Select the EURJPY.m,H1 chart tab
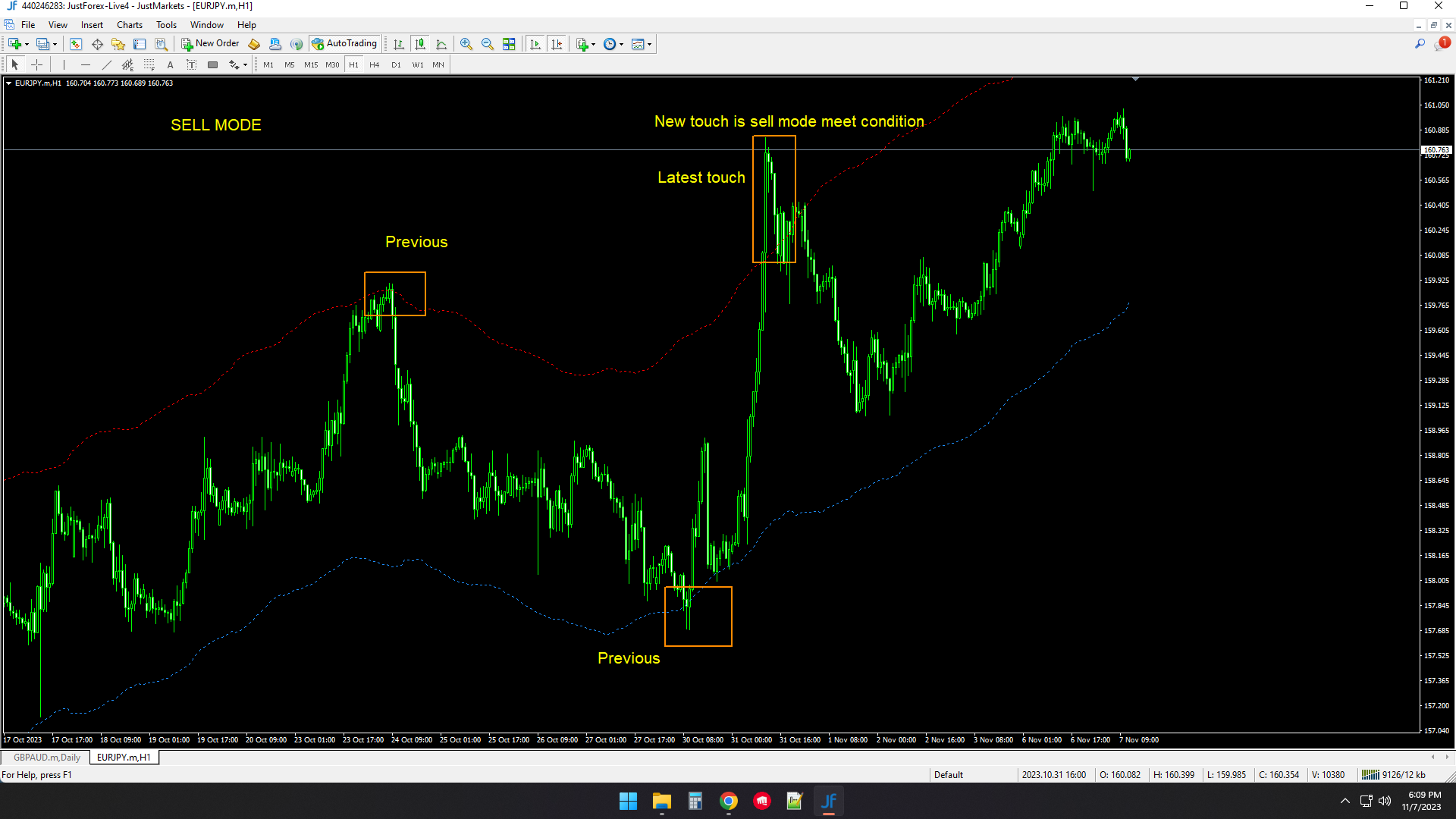Screen dimensions: 1456x819 [124, 758]
